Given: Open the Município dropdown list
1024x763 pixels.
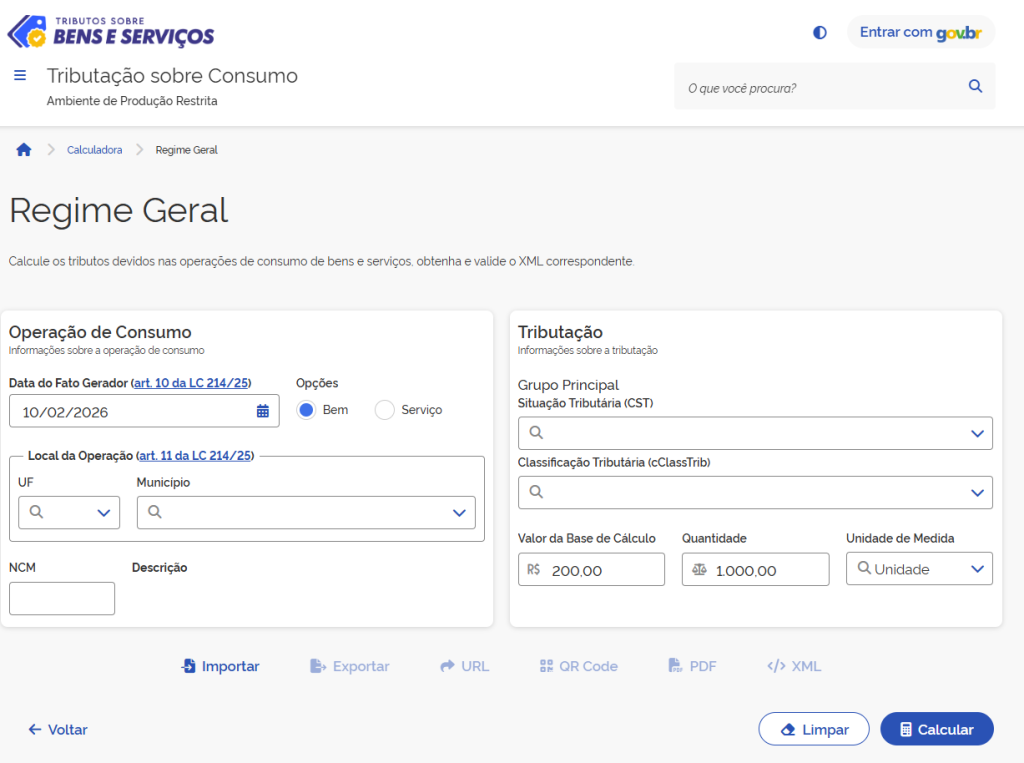Looking at the screenshot, I should coord(459,513).
